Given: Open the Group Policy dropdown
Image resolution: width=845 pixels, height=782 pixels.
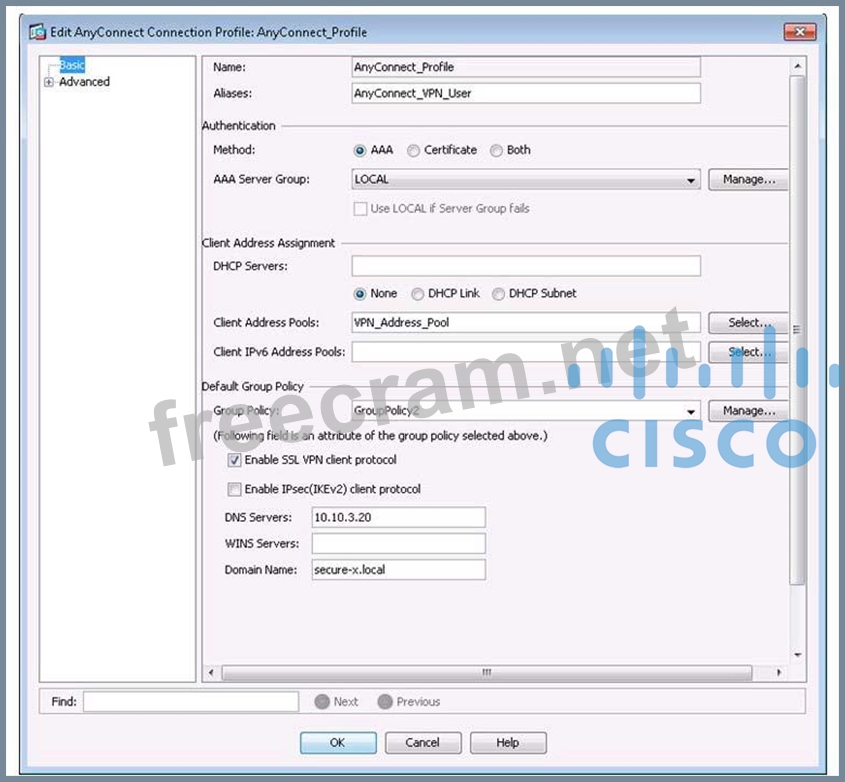Looking at the screenshot, I should (691, 412).
